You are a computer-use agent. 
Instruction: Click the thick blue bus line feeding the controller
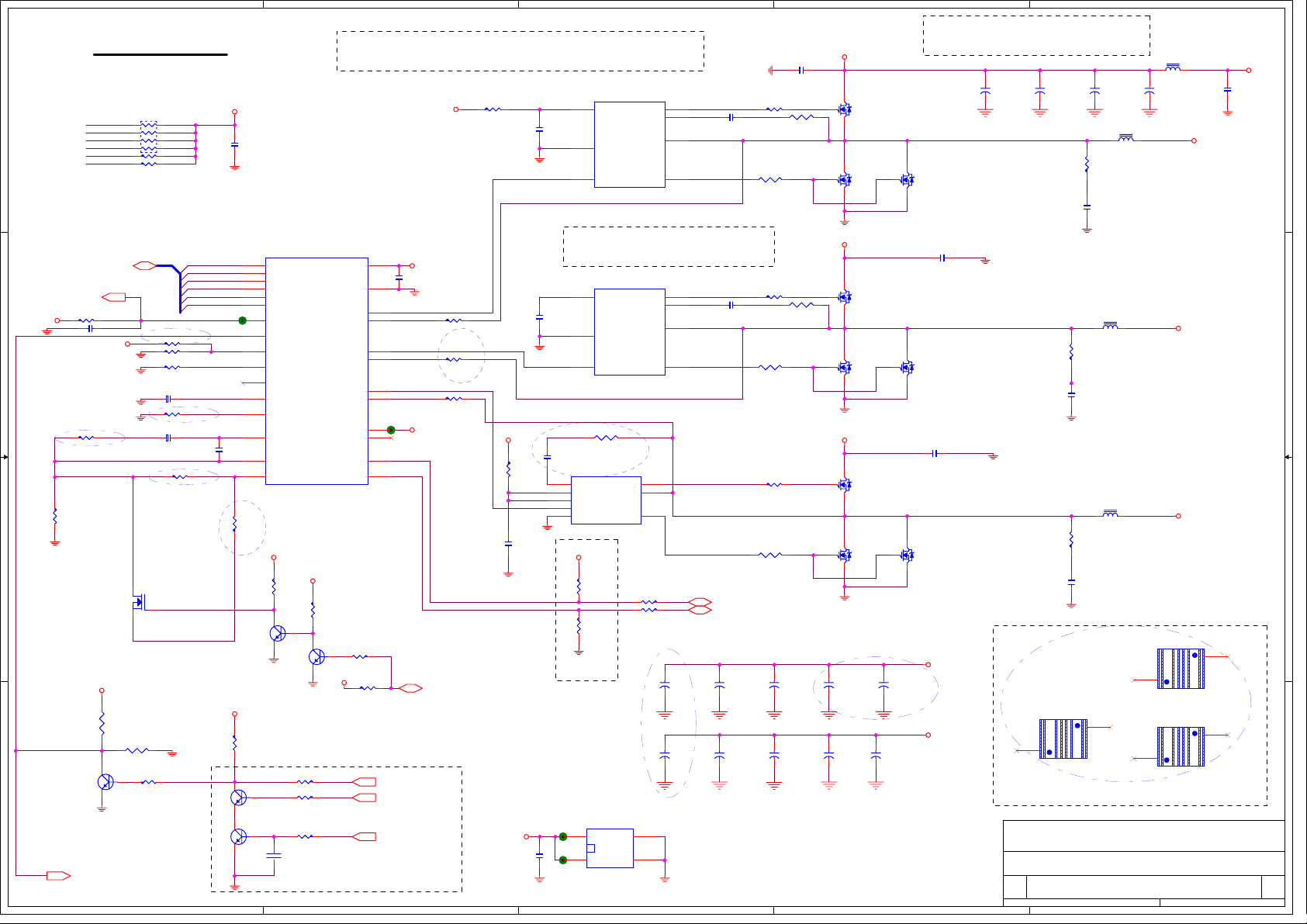click(175, 284)
